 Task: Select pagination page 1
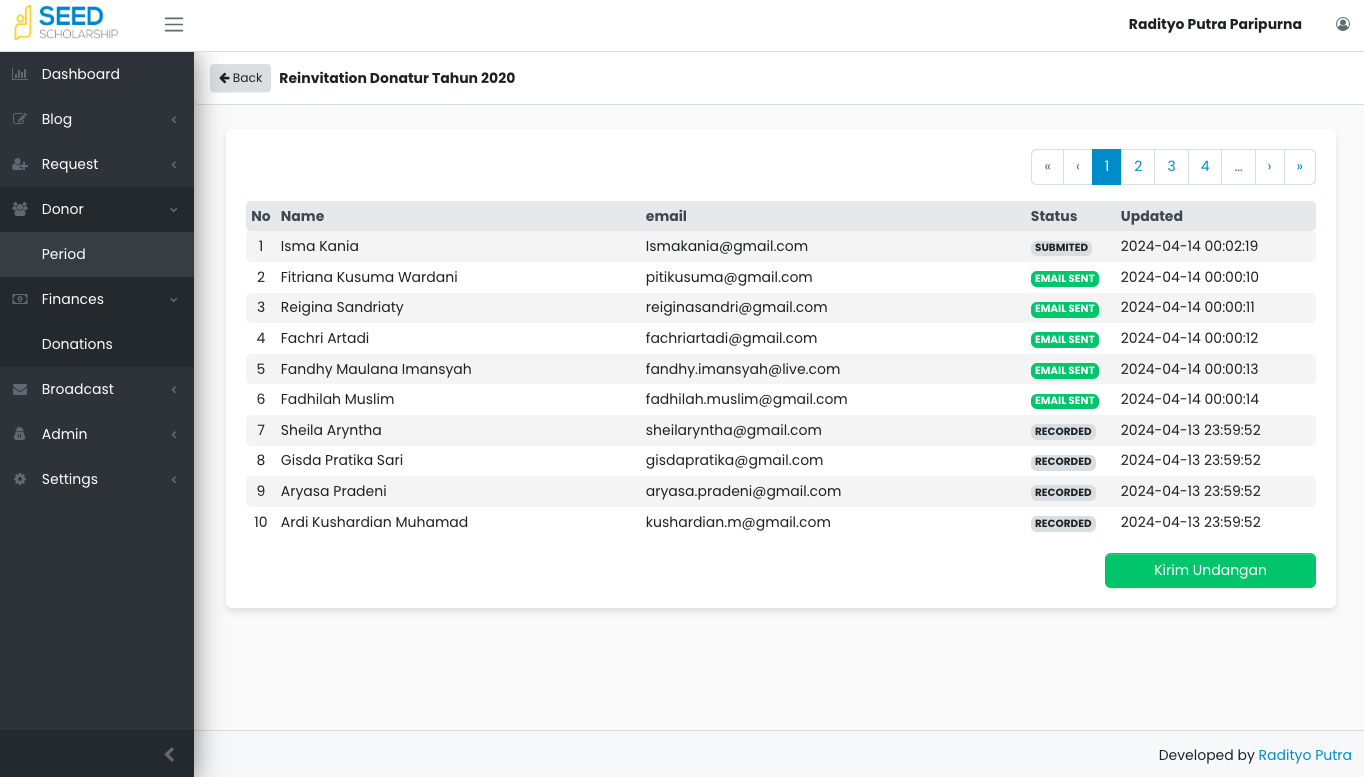[1106, 167]
